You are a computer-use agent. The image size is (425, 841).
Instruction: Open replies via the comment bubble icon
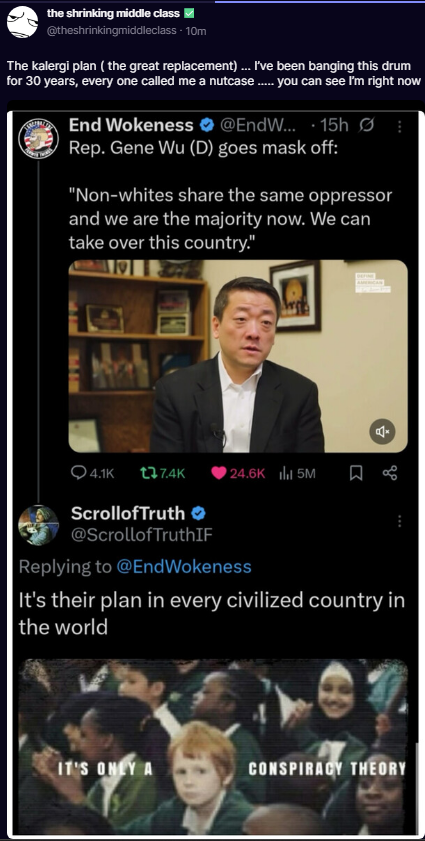78,473
